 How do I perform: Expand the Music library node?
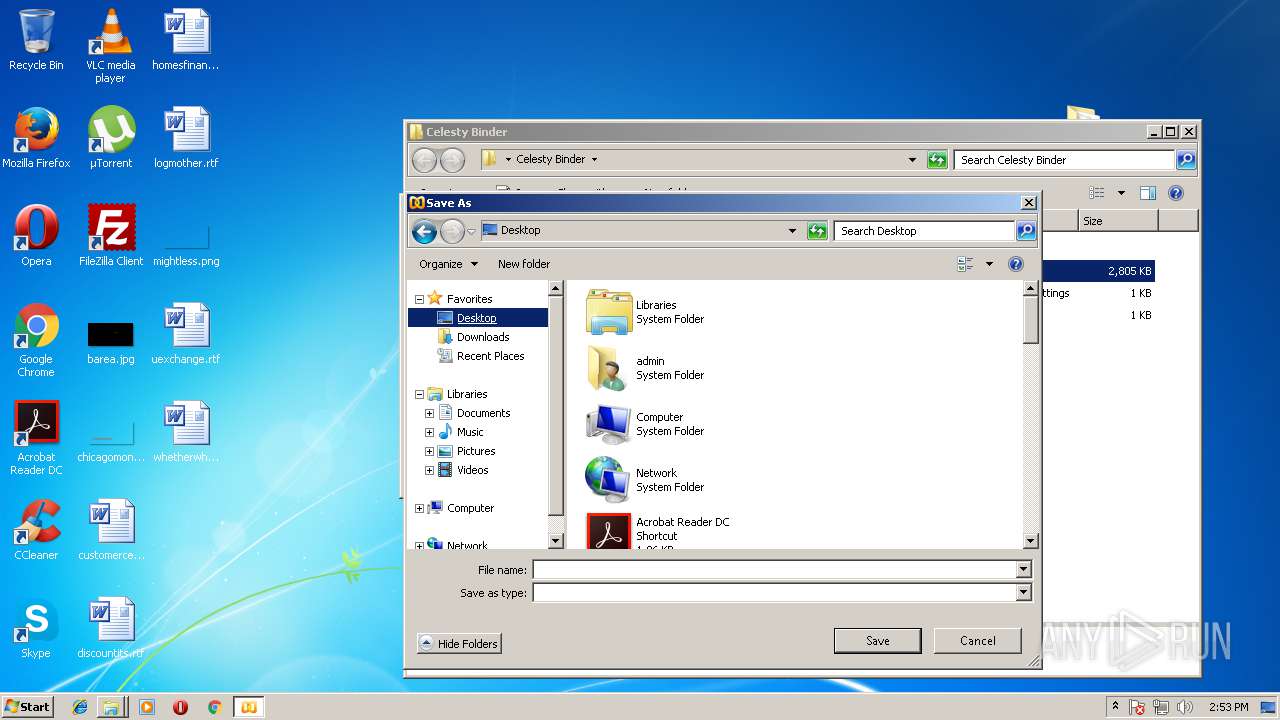(x=429, y=432)
